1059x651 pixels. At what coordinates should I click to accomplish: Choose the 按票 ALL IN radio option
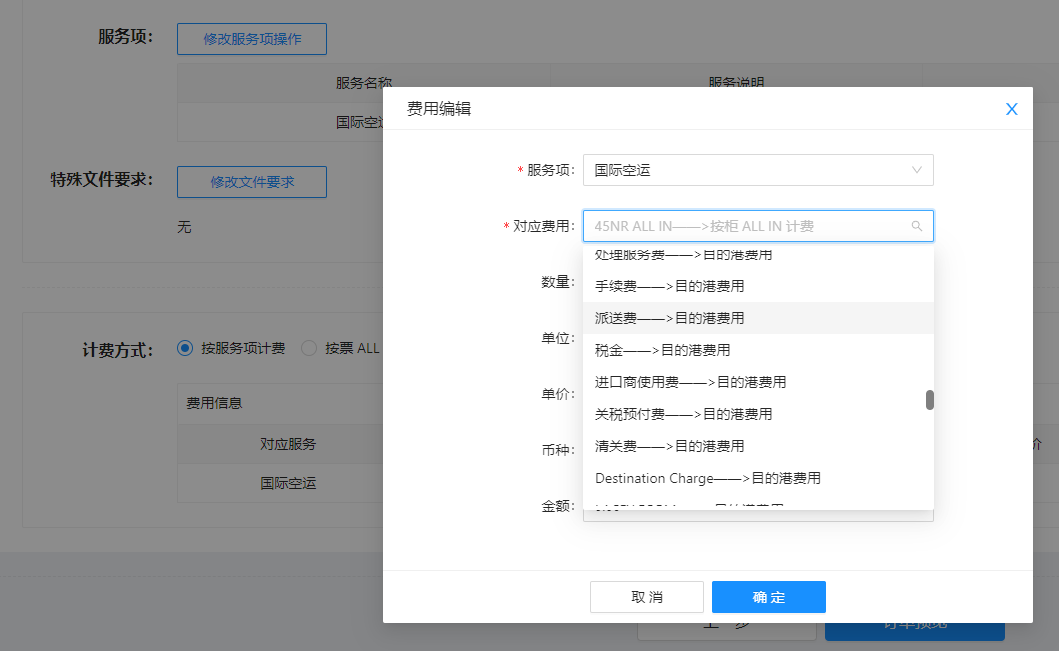[309, 348]
